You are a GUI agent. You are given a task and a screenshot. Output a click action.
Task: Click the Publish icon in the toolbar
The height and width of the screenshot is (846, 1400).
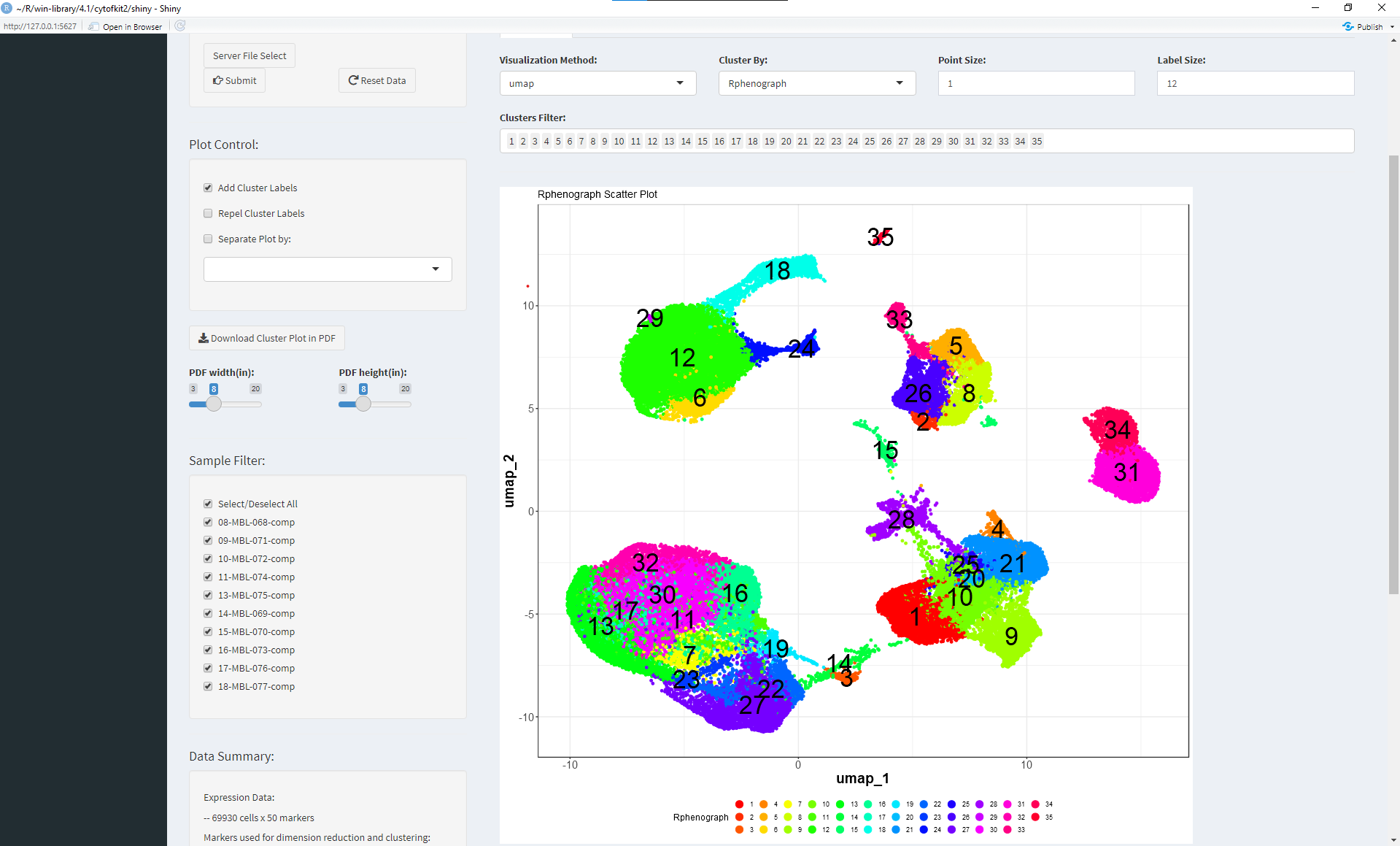pyautogui.click(x=1347, y=26)
